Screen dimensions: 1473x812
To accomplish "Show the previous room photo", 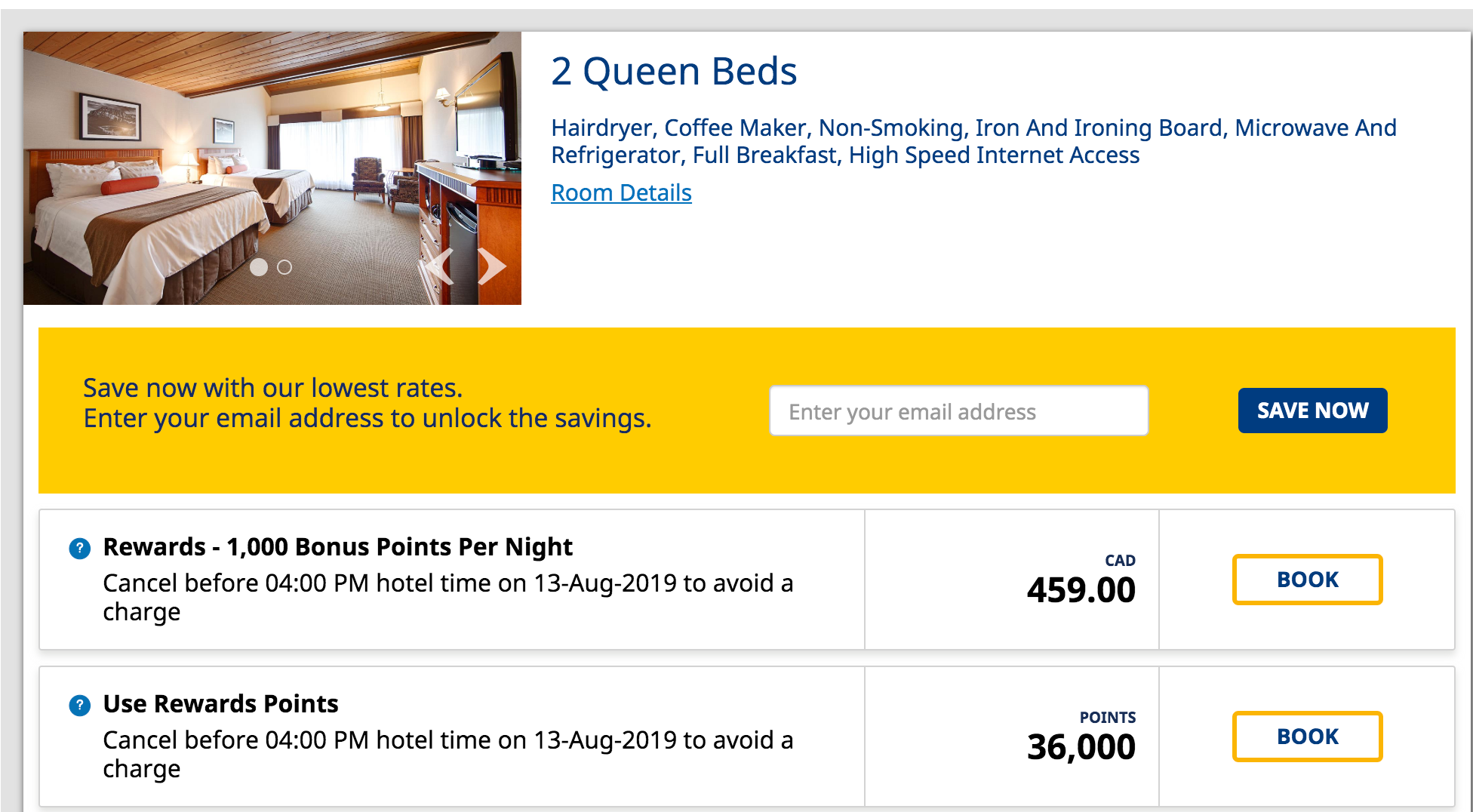I will [440, 266].
